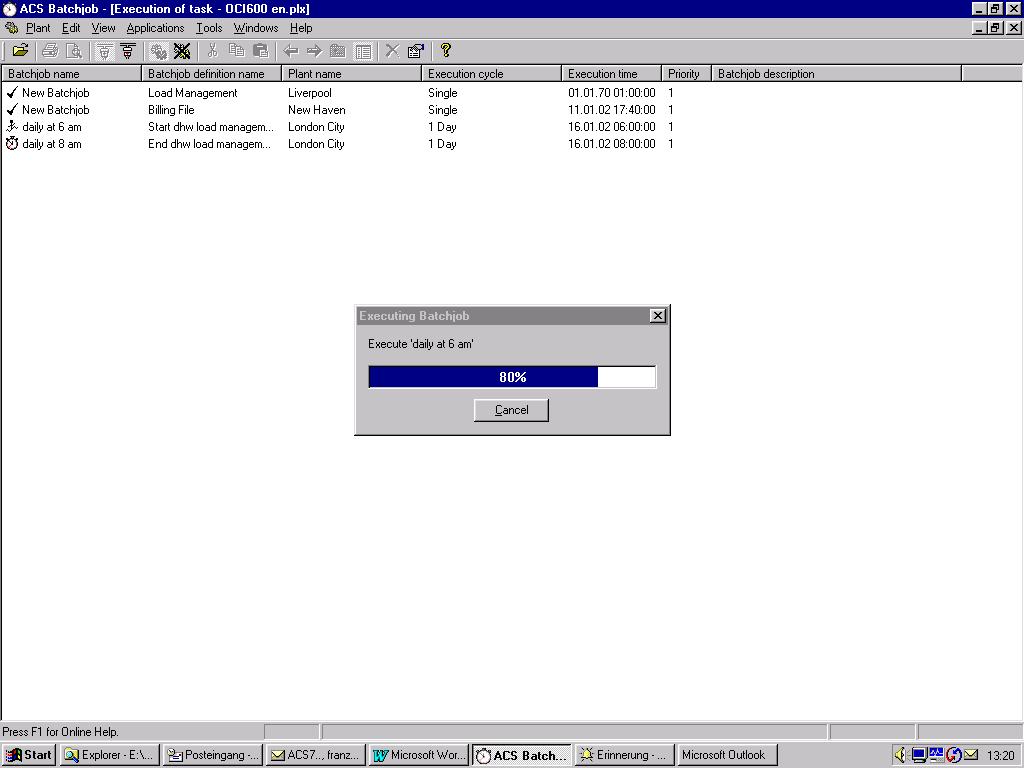Close the Executing Batchjob dialog
The width and height of the screenshot is (1024, 768).
658,315
